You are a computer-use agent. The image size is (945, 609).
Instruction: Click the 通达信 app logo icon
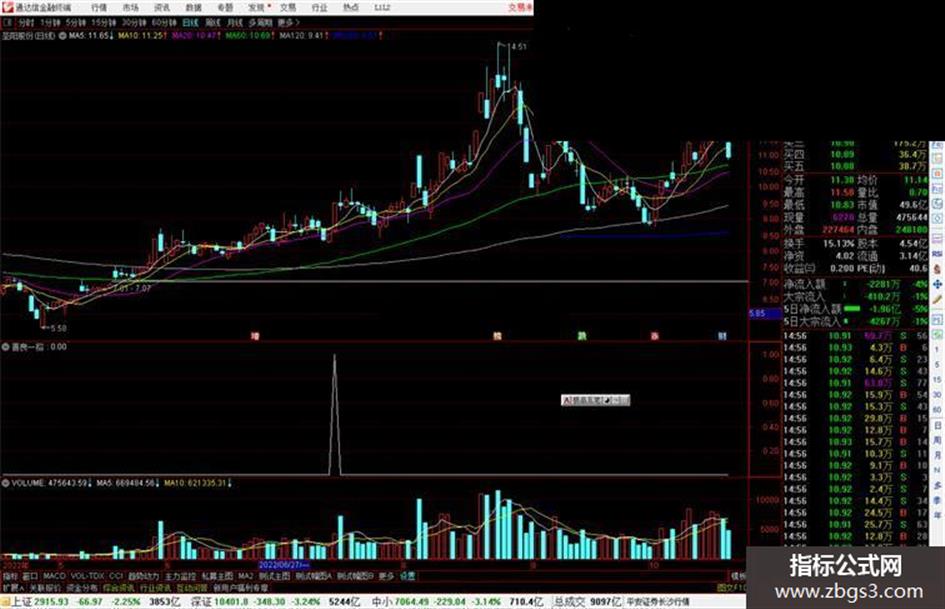(x=7, y=7)
